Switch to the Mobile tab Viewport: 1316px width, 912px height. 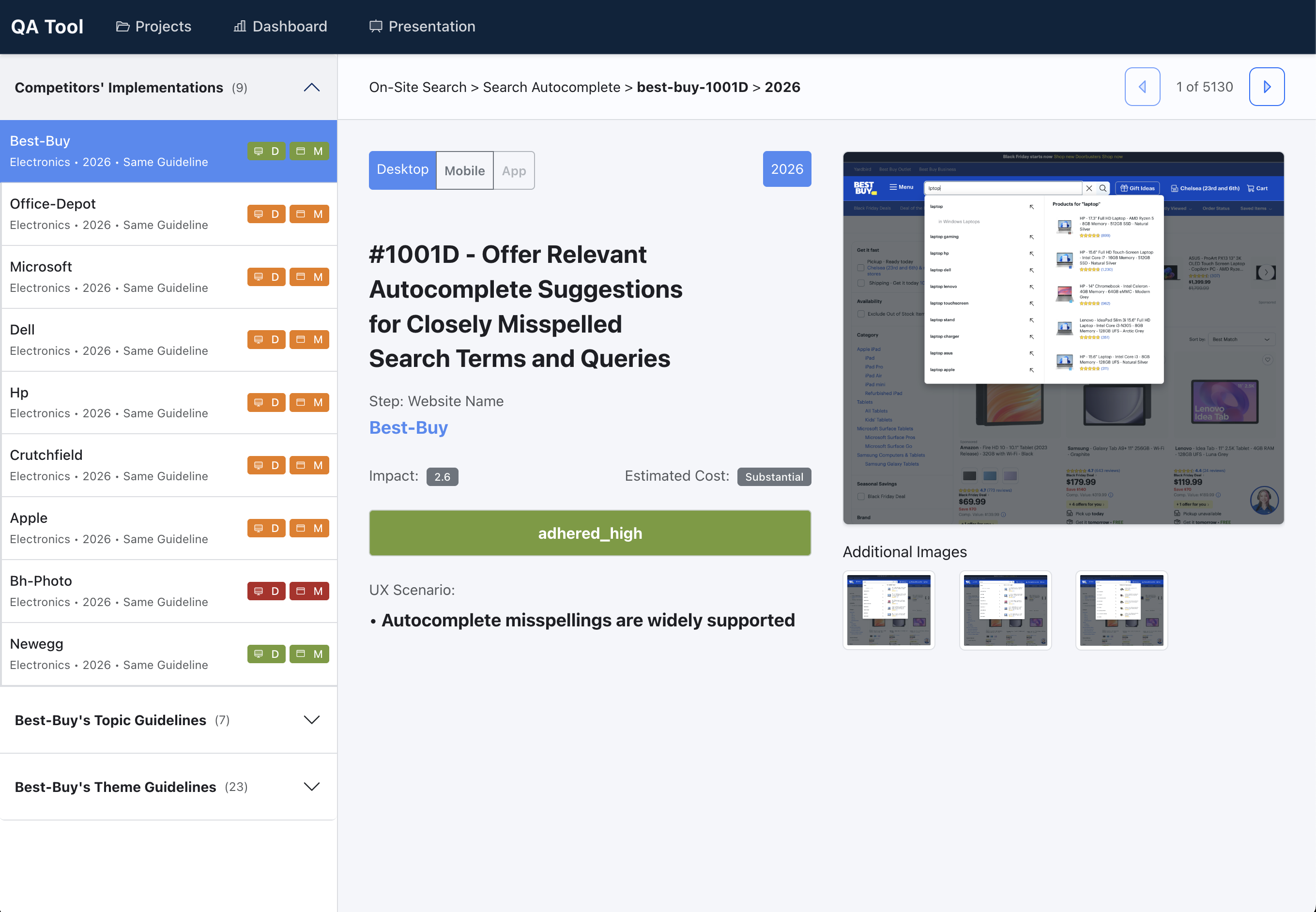(465, 170)
